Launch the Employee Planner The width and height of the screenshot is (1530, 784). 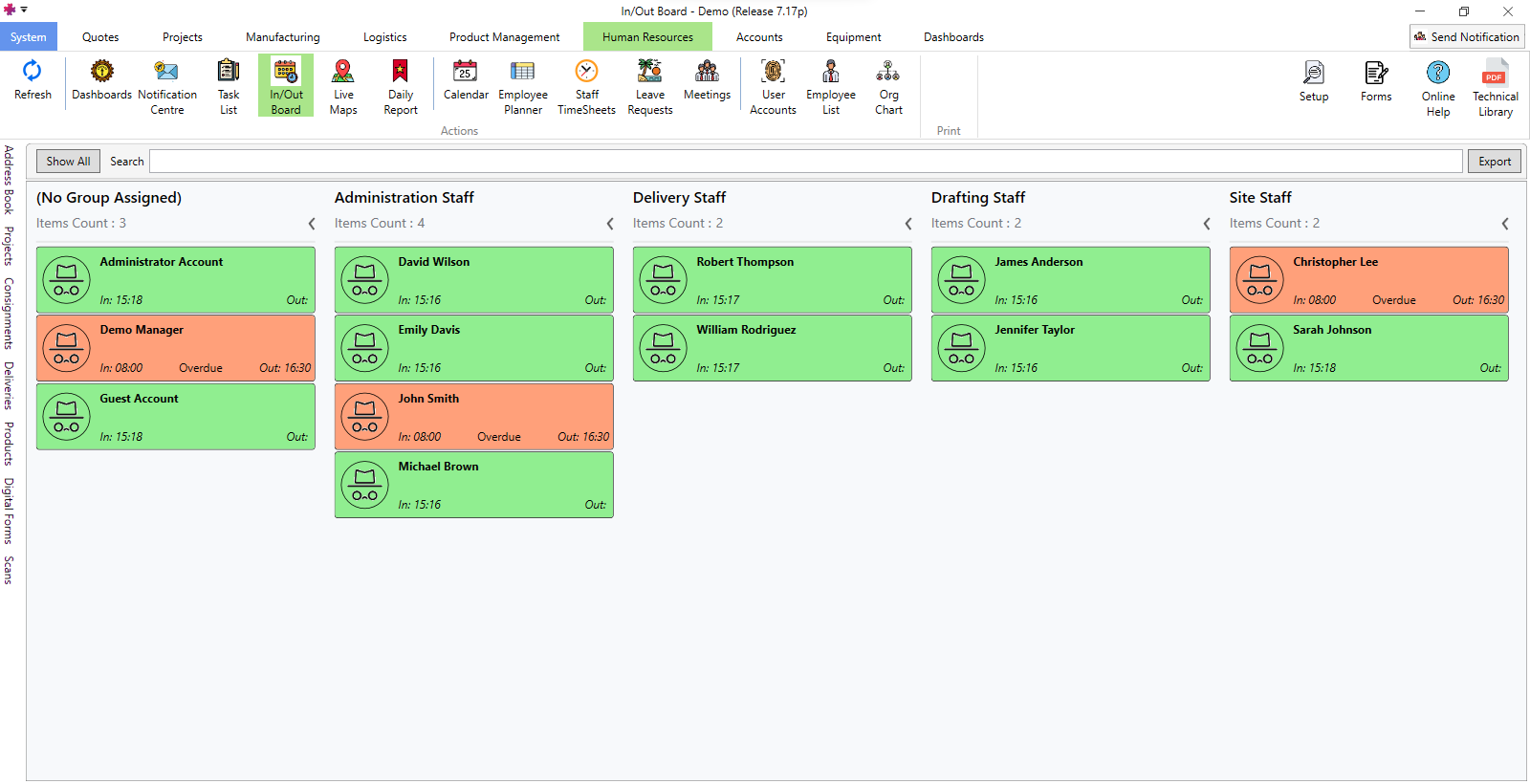(523, 87)
